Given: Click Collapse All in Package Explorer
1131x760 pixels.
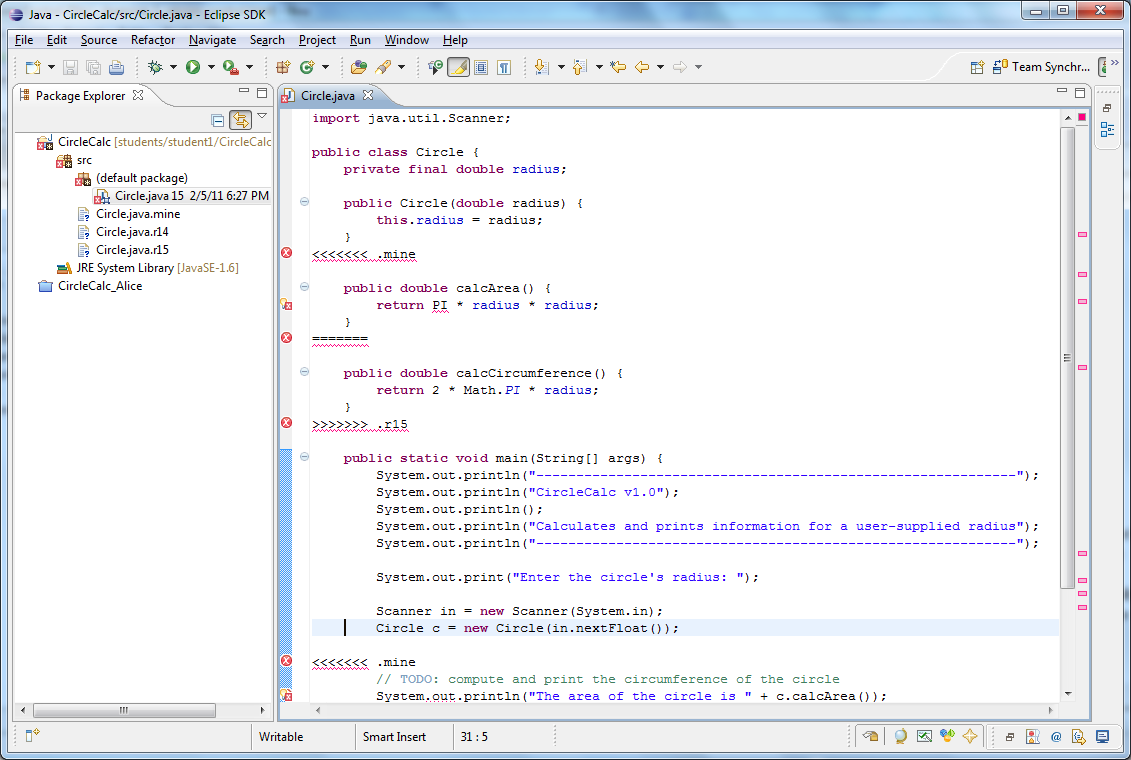Looking at the screenshot, I should [x=217, y=120].
